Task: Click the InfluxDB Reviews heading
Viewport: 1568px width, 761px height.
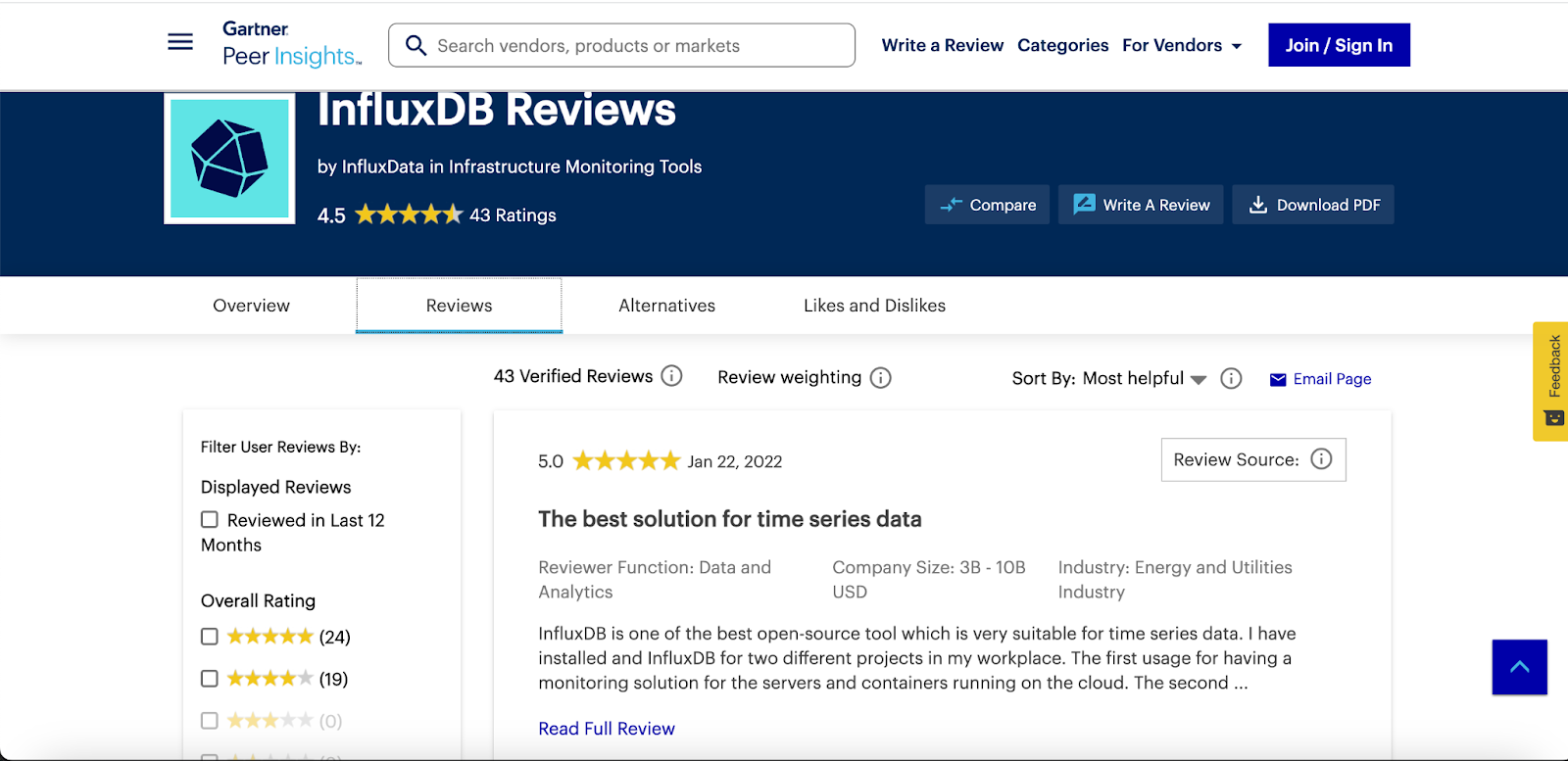Action: click(x=497, y=110)
